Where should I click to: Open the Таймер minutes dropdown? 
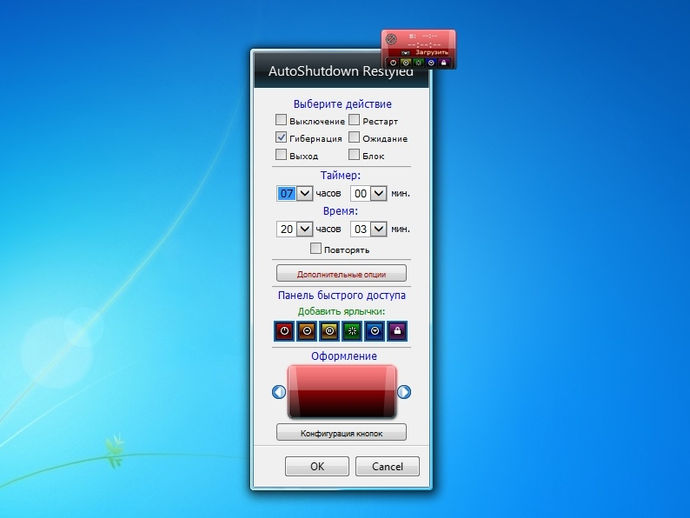[x=378, y=193]
